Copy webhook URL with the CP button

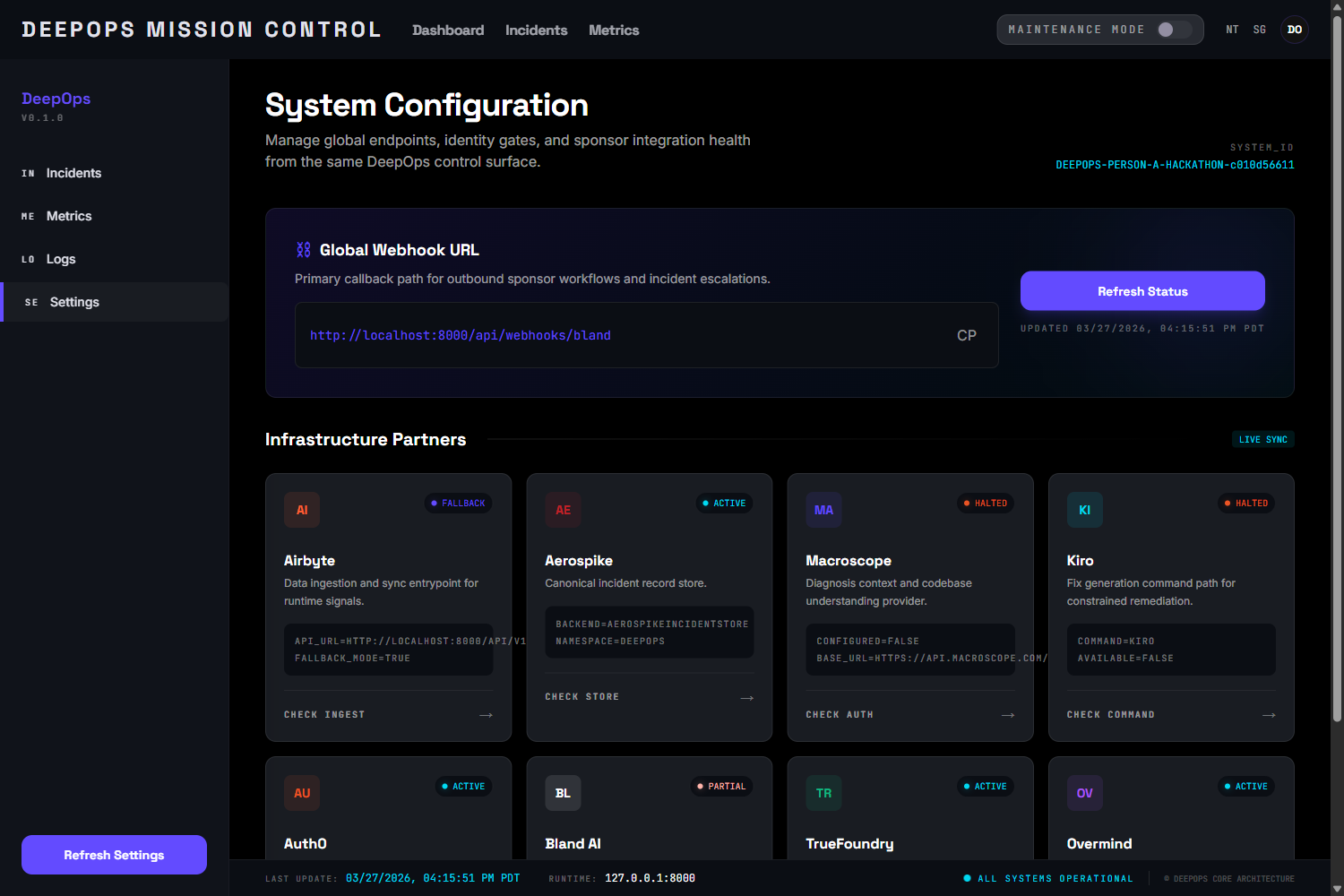coord(966,335)
